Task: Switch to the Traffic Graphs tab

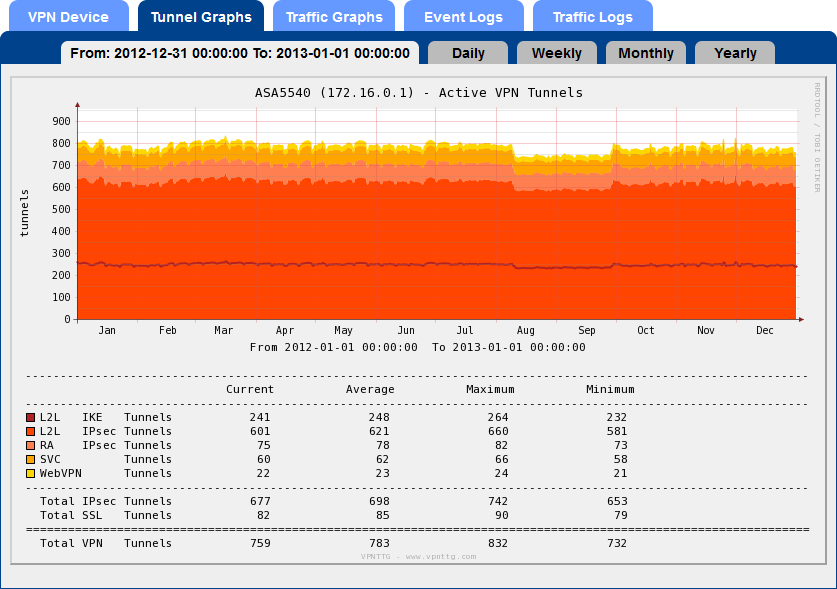Action: point(334,17)
